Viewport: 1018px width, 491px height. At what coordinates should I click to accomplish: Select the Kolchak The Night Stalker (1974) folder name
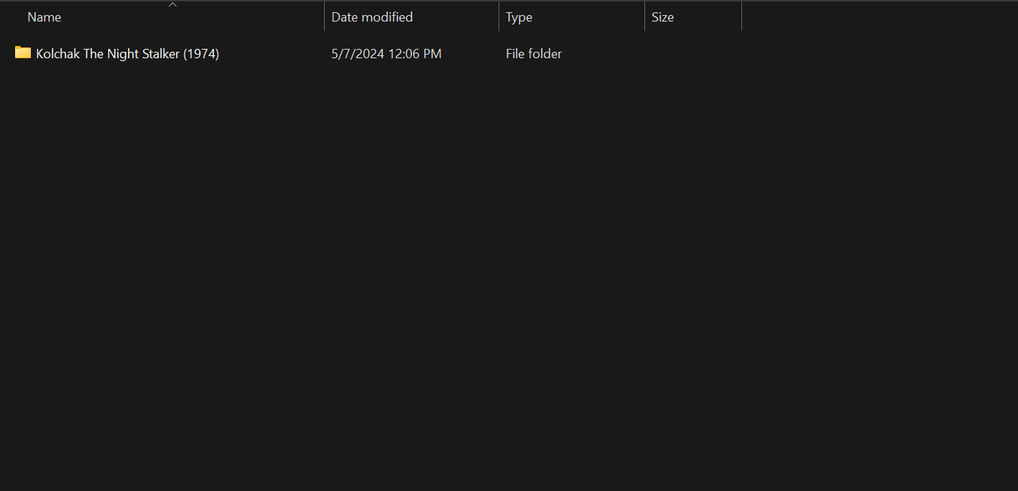[x=127, y=54]
